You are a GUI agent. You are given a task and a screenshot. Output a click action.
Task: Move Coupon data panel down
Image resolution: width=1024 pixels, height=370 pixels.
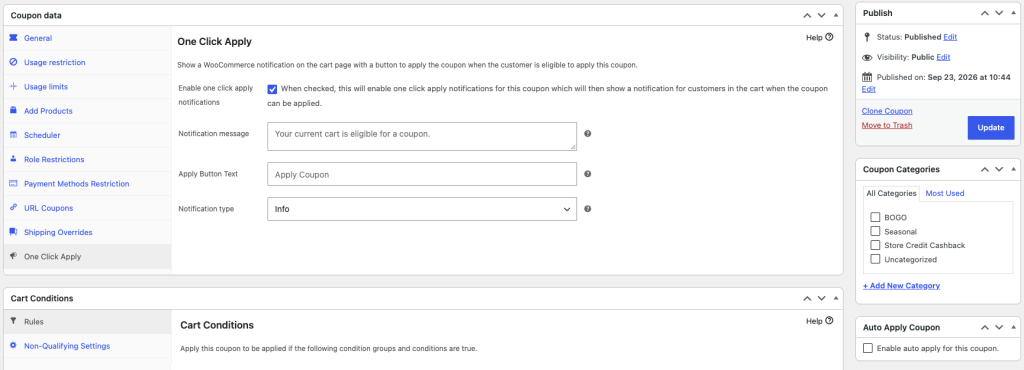click(x=822, y=15)
